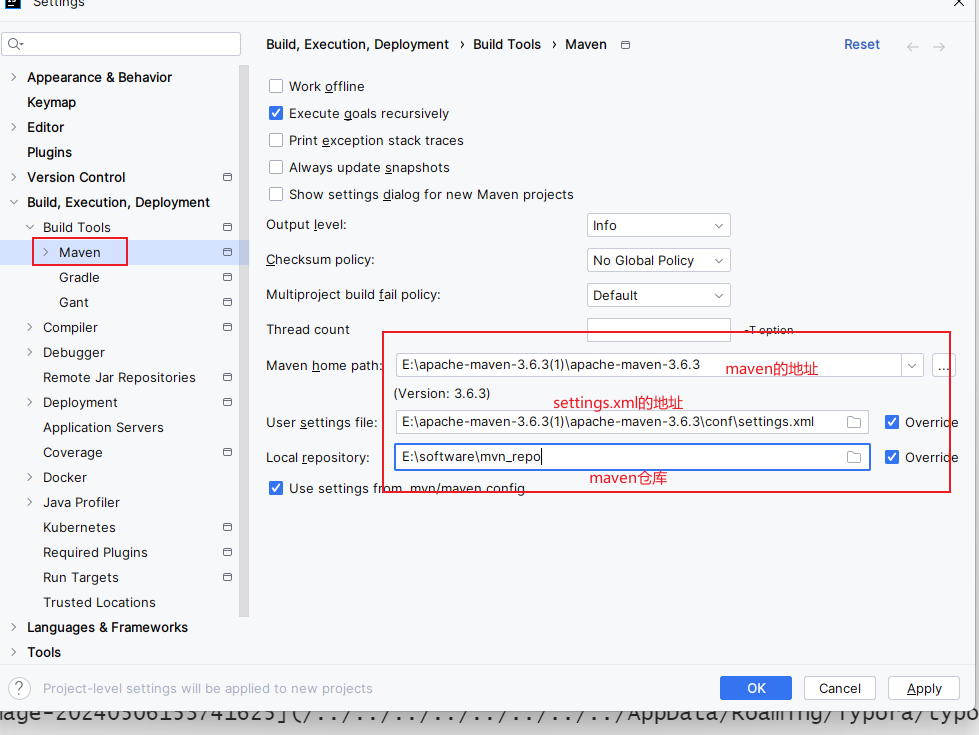Click project-level icon beside Build Tools

[x=227, y=227]
